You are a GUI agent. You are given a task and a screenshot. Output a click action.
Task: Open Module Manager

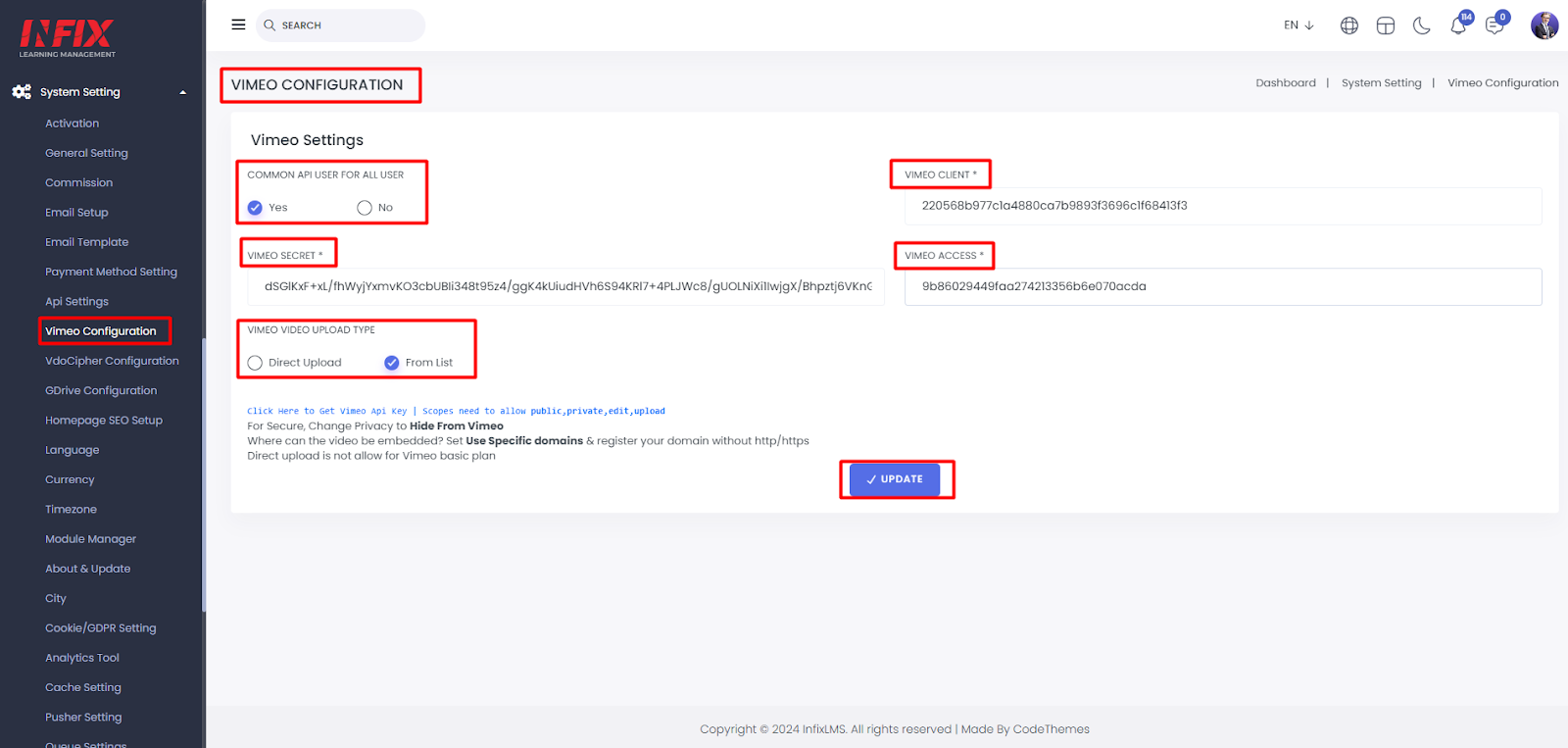click(90, 539)
